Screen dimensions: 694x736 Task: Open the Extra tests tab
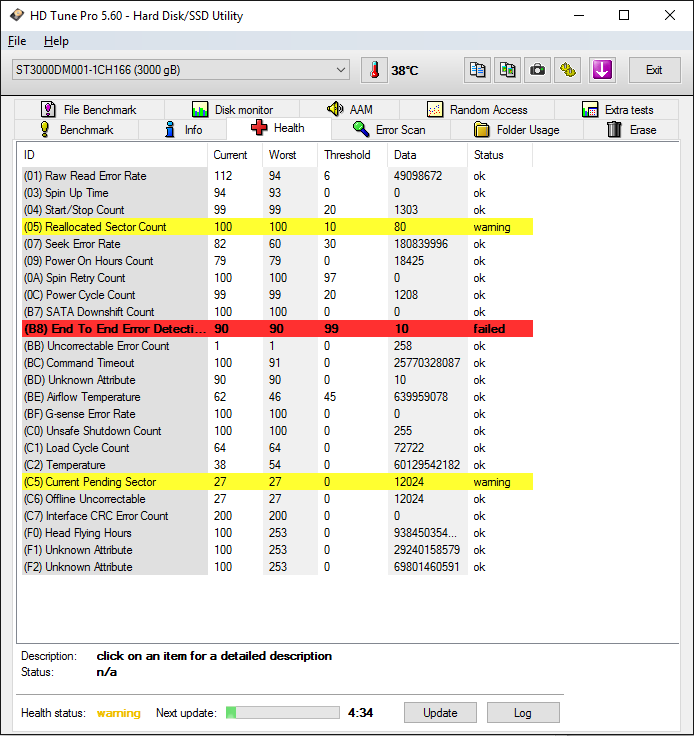pyautogui.click(x=617, y=110)
